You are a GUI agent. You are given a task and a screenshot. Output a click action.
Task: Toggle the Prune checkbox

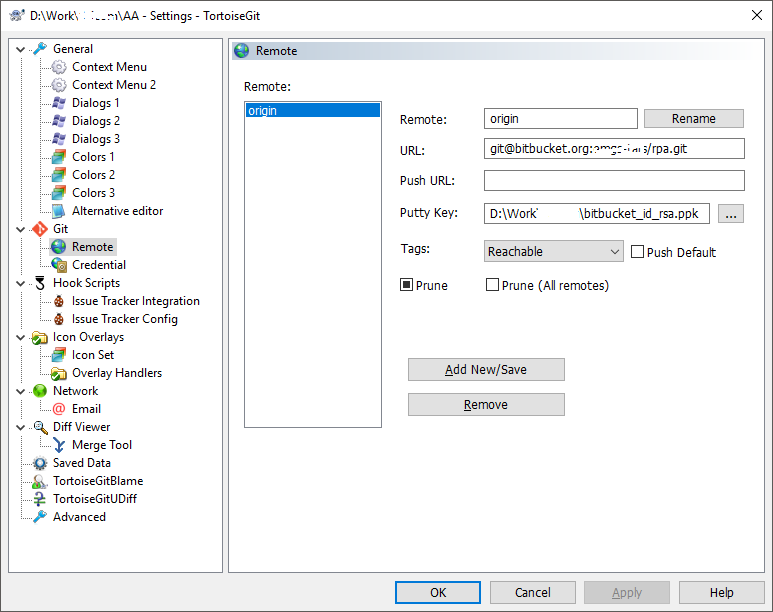[407, 285]
